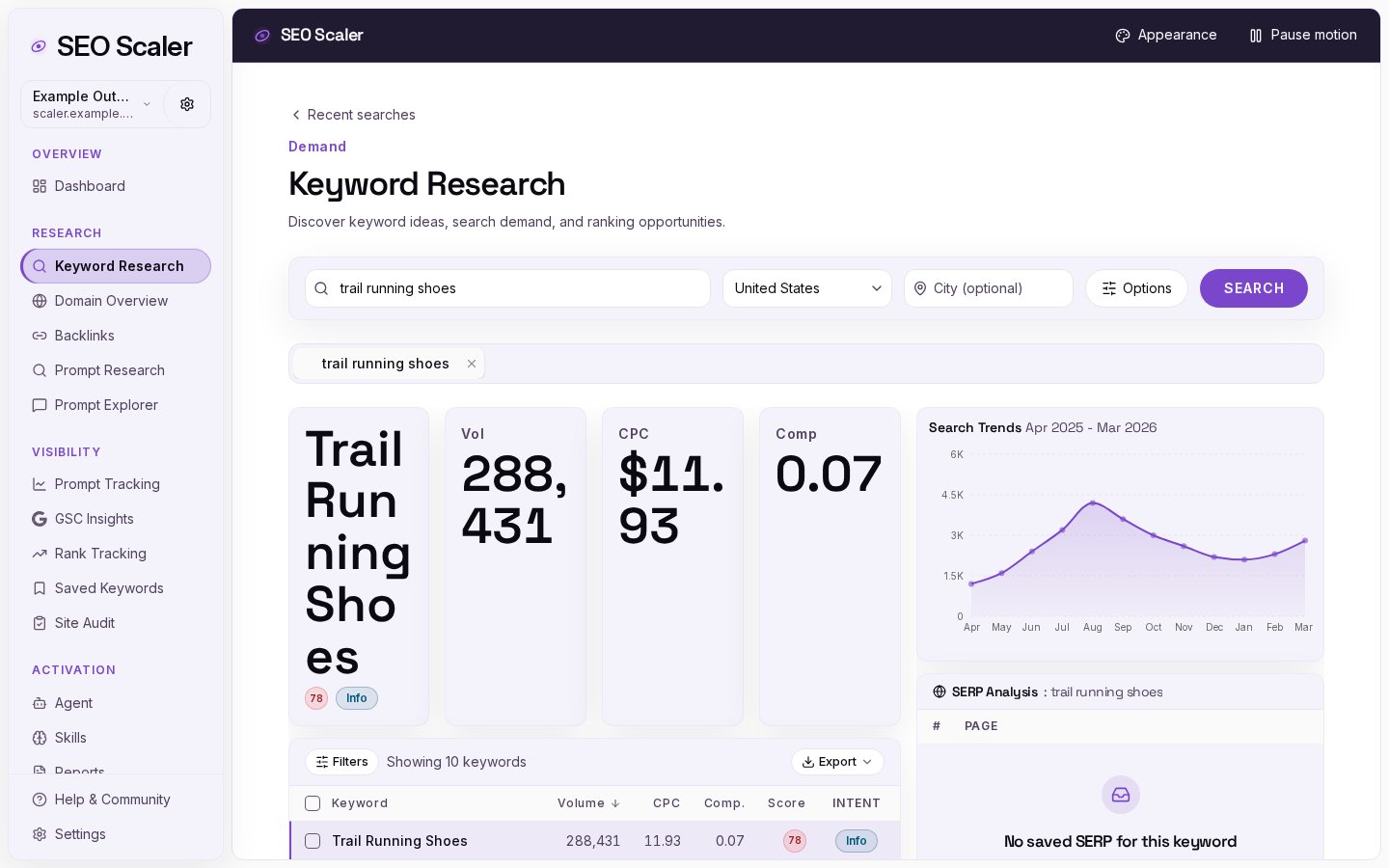1389x868 pixels.
Task: Click Pause motion in top bar
Action: click(x=1303, y=35)
